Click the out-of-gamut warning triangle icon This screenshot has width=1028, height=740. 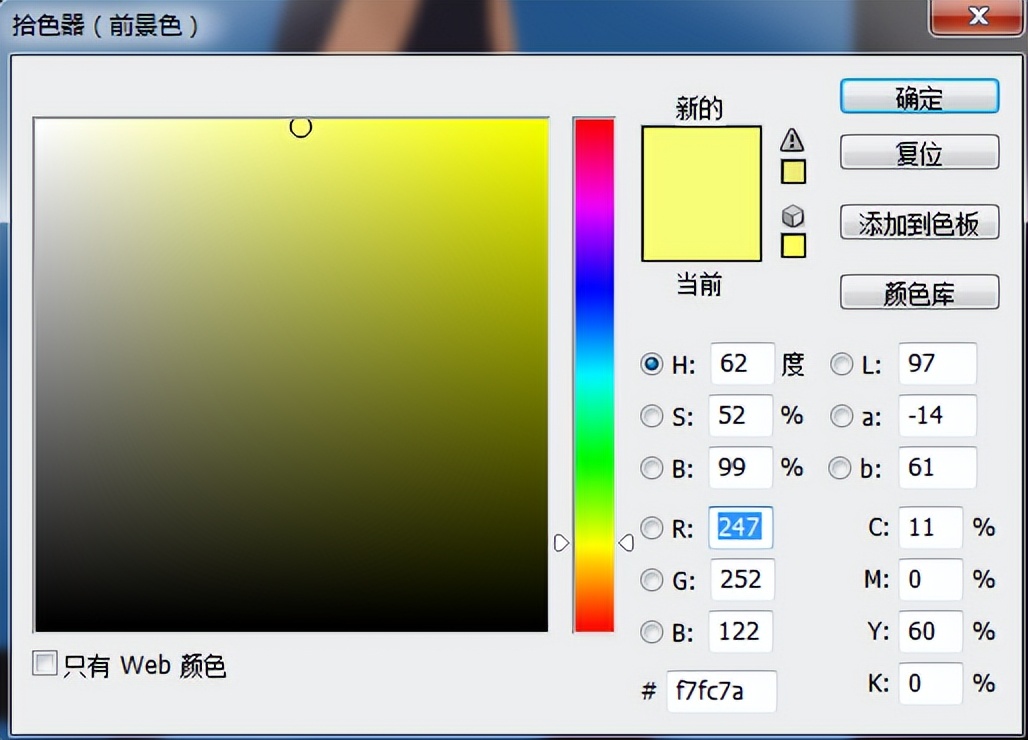pos(792,140)
